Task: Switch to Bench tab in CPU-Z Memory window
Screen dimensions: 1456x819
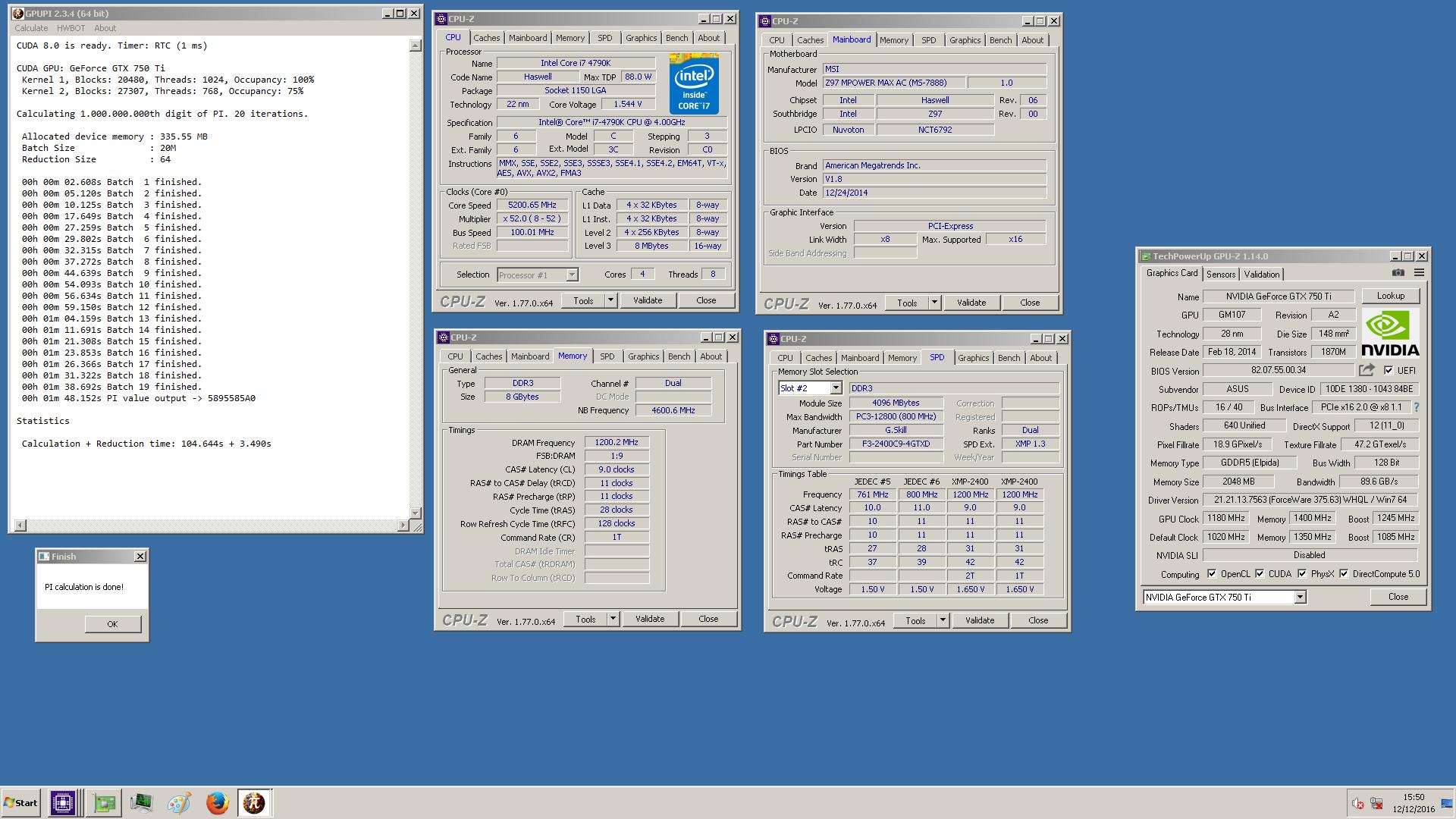Action: tap(679, 356)
